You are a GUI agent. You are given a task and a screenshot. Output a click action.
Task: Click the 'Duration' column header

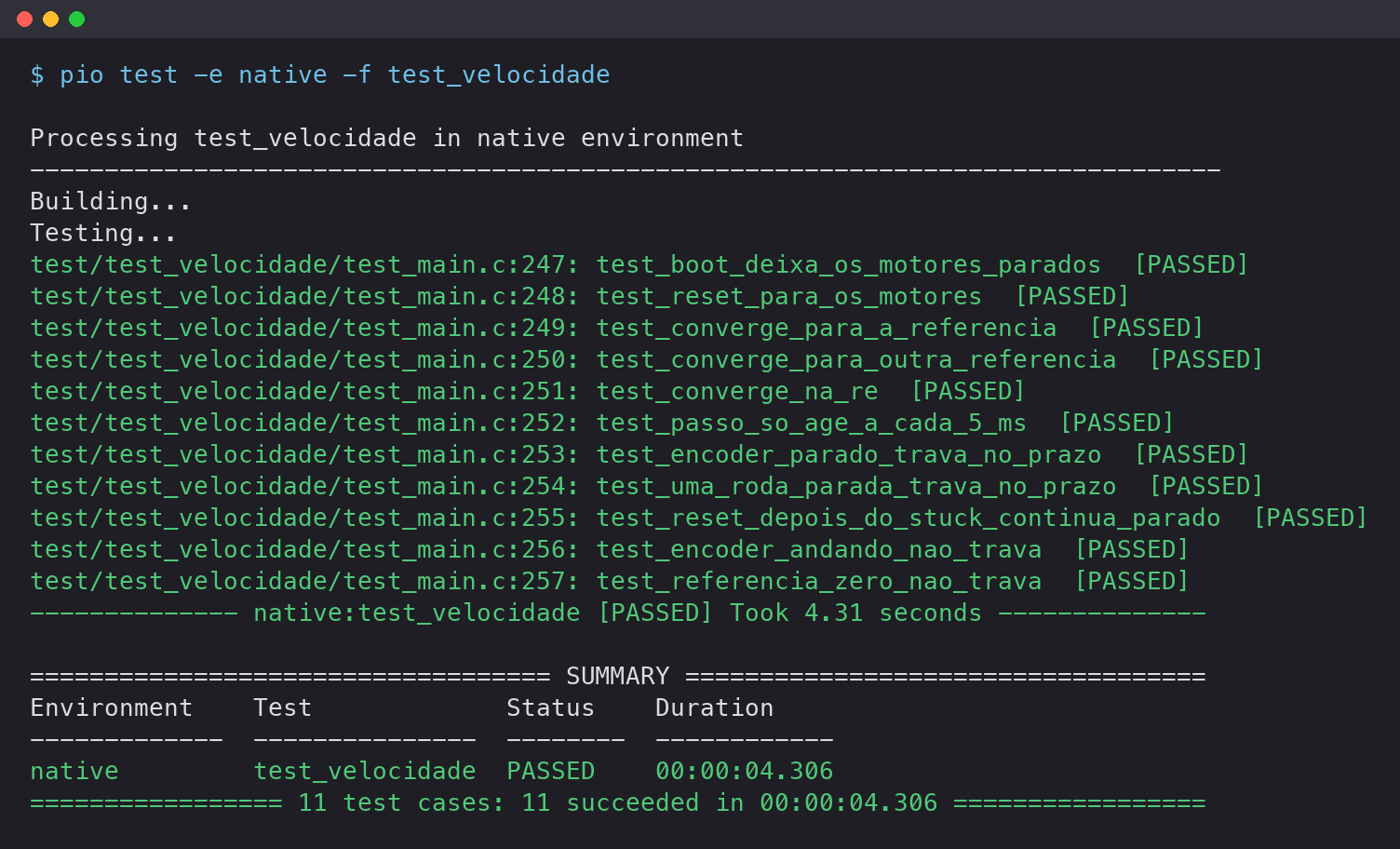click(x=715, y=707)
